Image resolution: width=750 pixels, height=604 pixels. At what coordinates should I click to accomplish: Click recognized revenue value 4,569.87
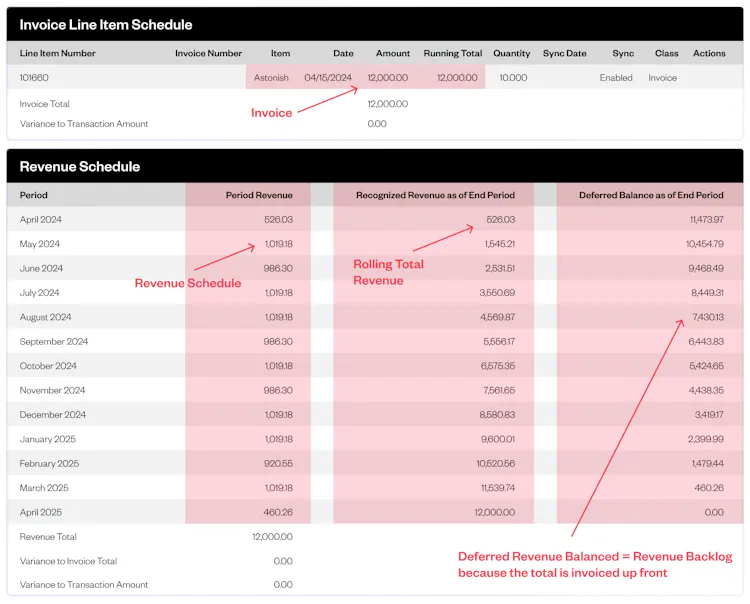[497, 317]
